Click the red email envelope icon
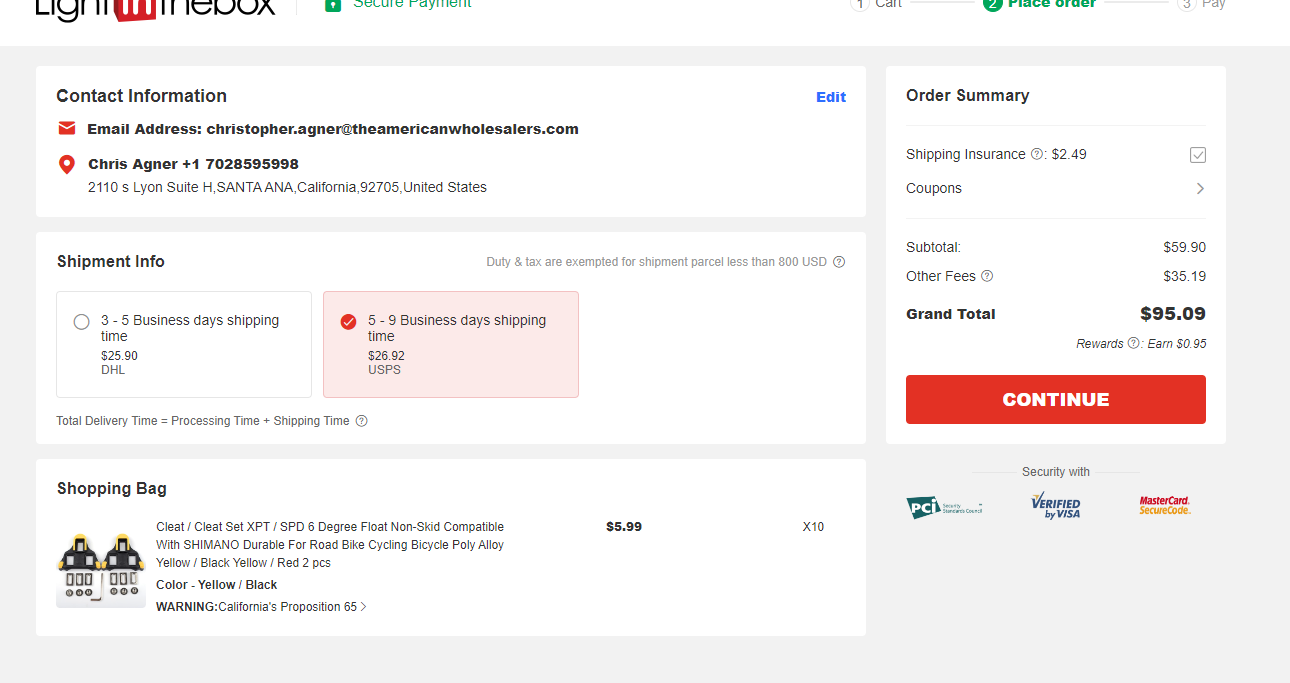The height and width of the screenshot is (683, 1290). 67,128
